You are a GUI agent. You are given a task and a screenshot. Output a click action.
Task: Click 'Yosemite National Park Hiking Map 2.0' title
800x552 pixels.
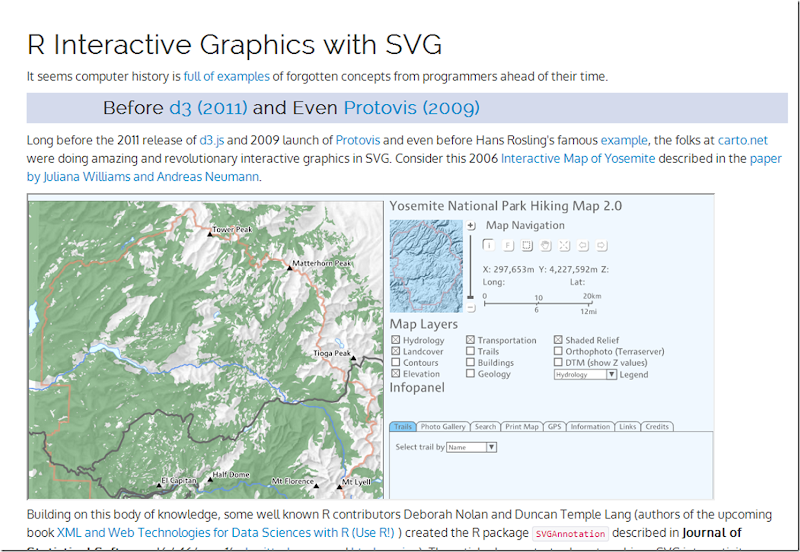click(x=506, y=206)
